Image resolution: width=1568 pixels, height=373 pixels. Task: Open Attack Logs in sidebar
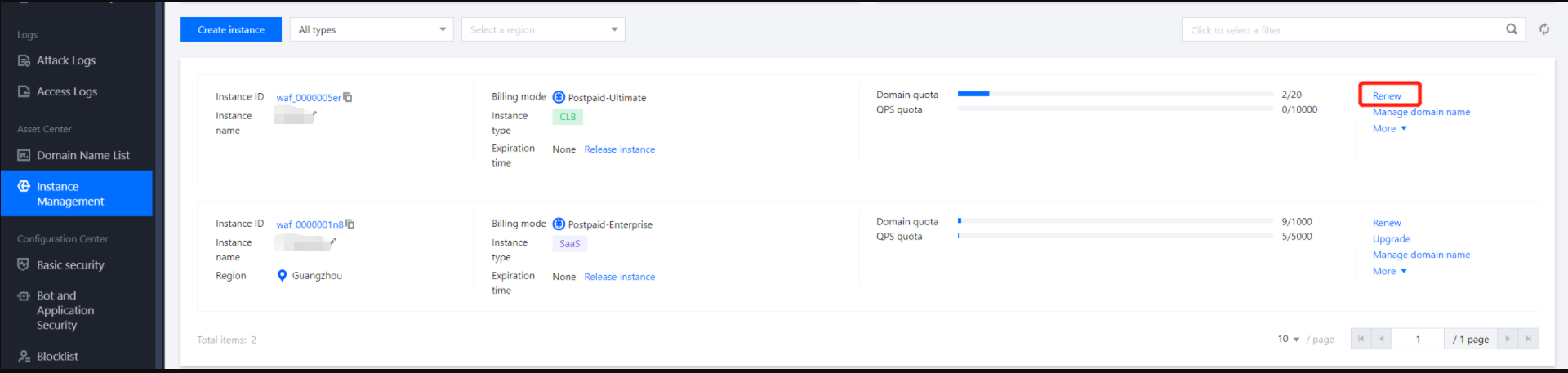click(x=66, y=60)
